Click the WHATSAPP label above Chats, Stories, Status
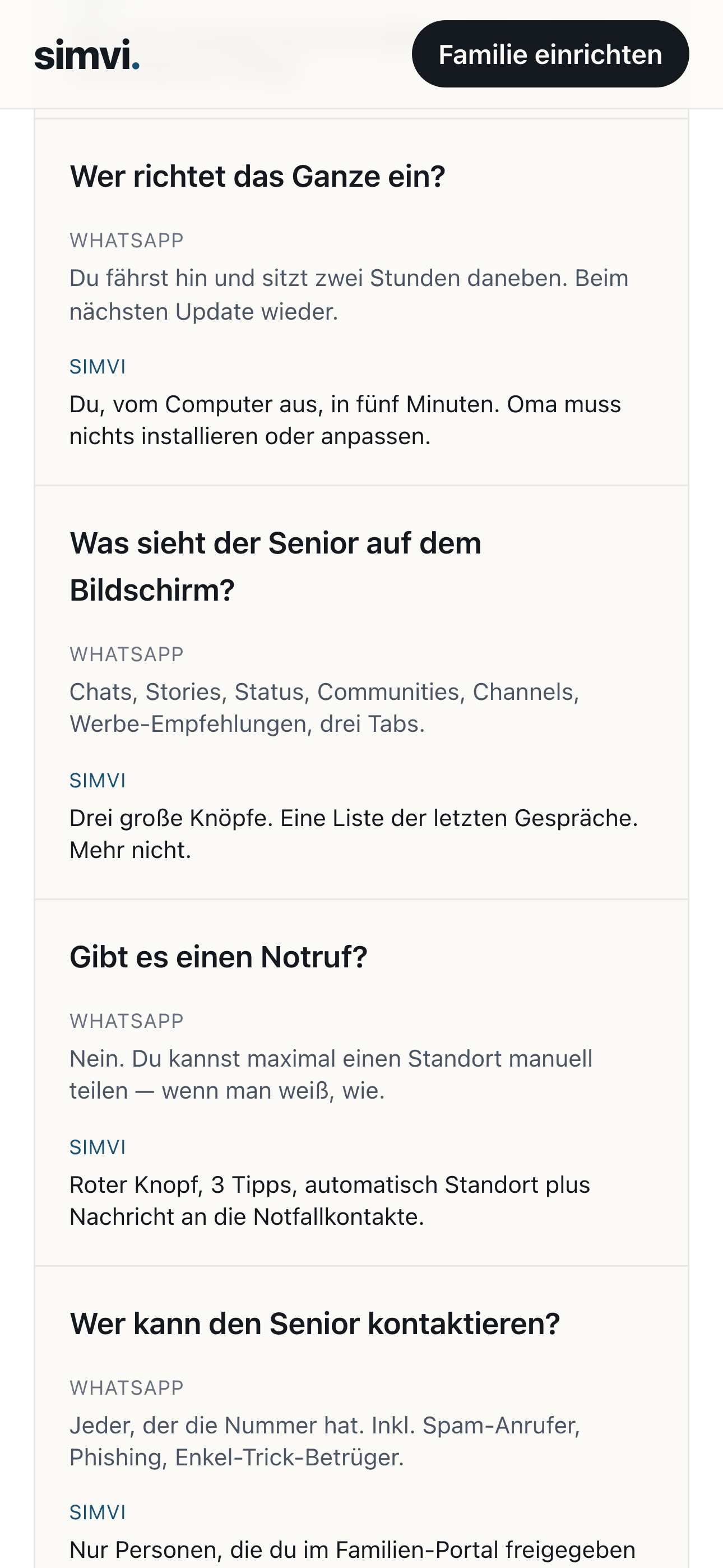723x1568 pixels. [x=127, y=654]
